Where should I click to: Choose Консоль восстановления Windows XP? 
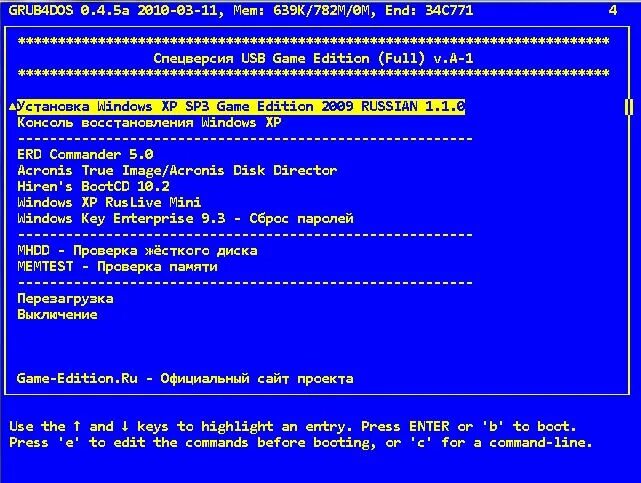tap(149, 123)
